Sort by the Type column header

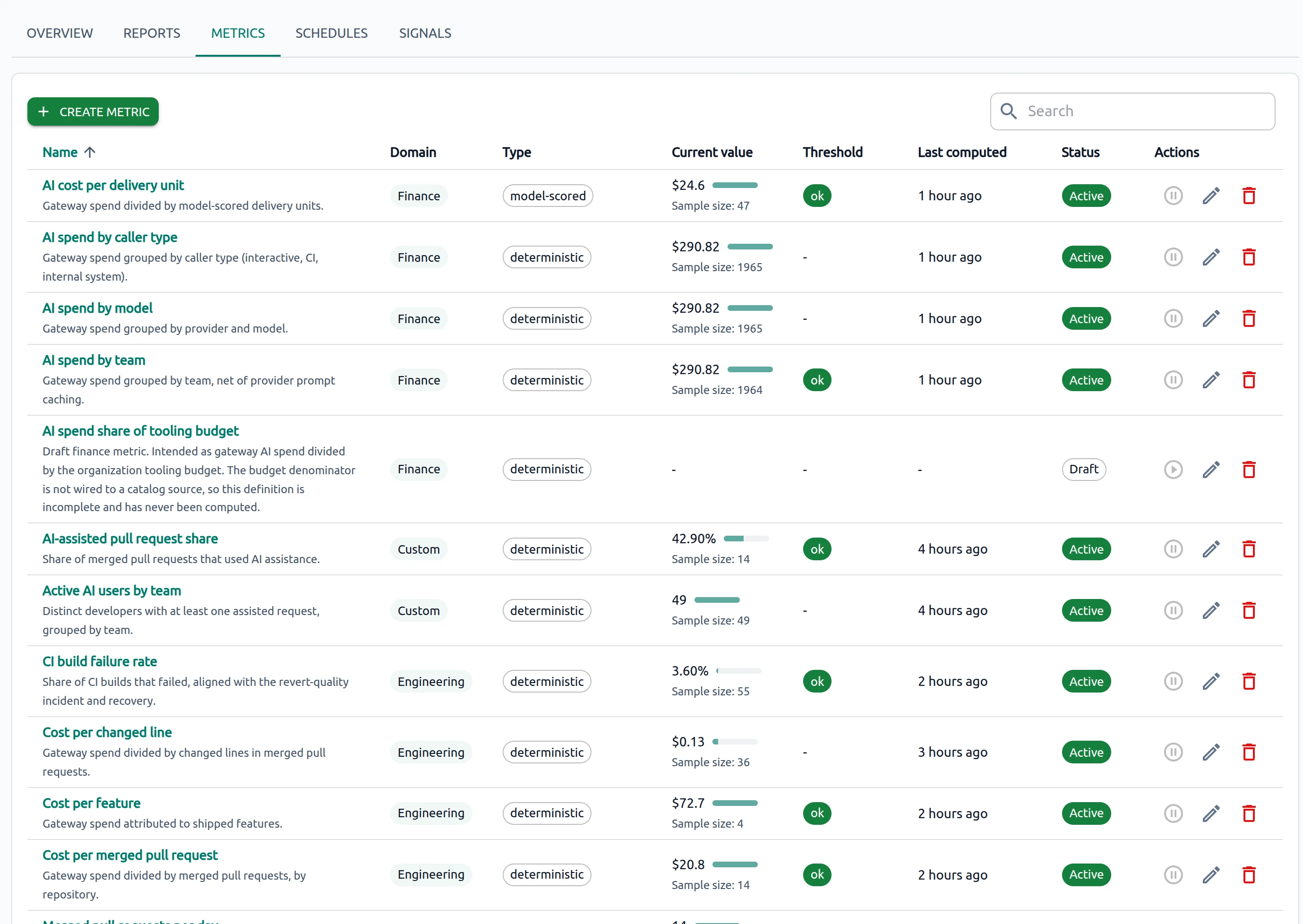(516, 153)
